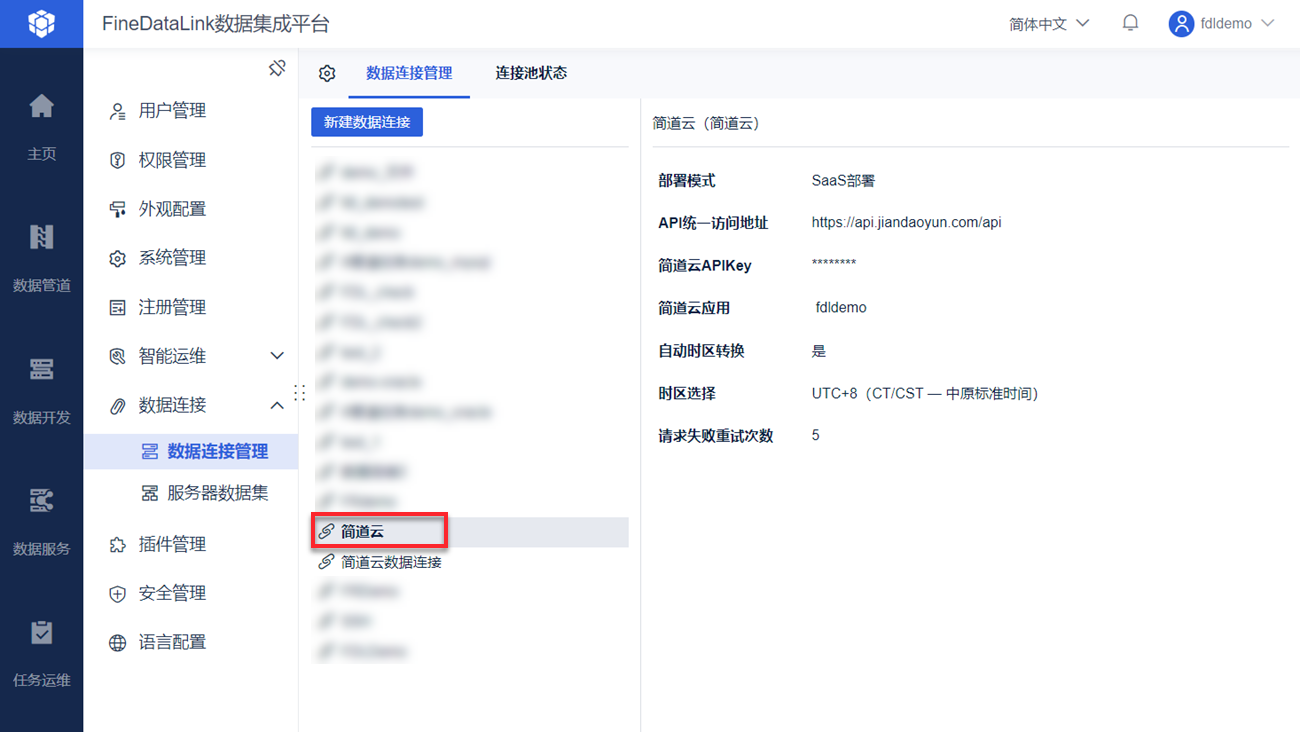Click the gear icon beside 数据连接管理 tab
Screen dimensions: 1300x732
click(x=327, y=73)
